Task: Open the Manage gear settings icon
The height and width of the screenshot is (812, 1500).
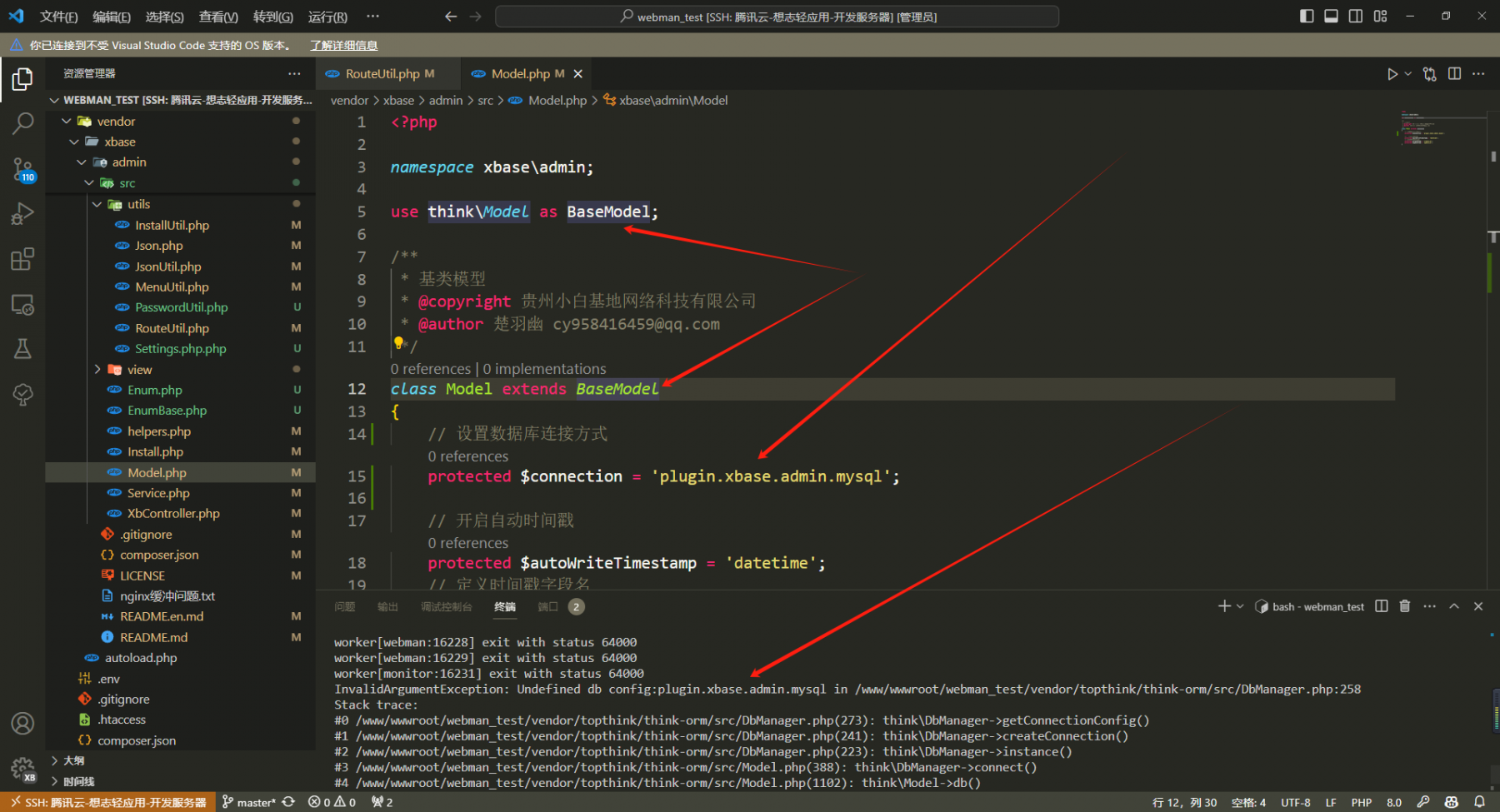Action: 22,768
